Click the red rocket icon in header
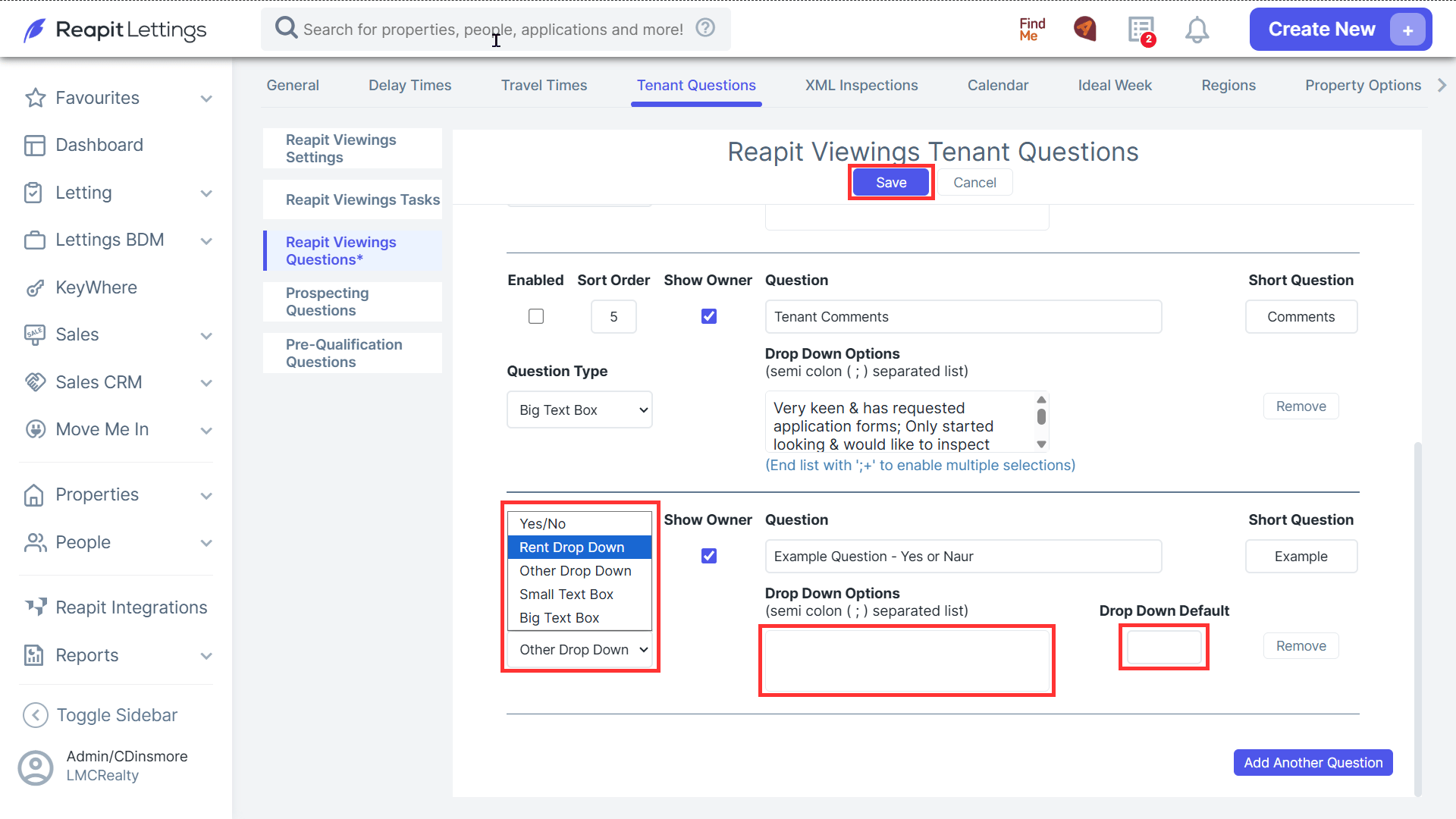The width and height of the screenshot is (1456, 819). click(x=1085, y=29)
